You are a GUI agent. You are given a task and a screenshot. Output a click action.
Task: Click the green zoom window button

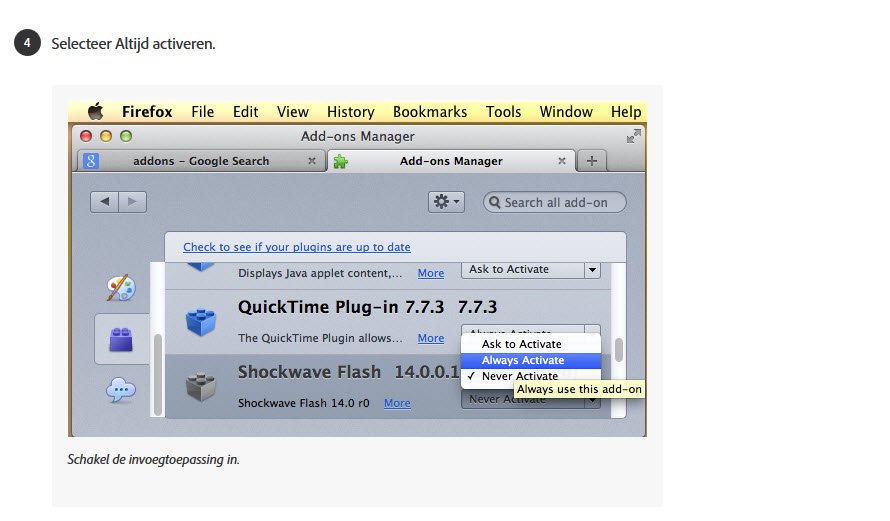tap(126, 136)
